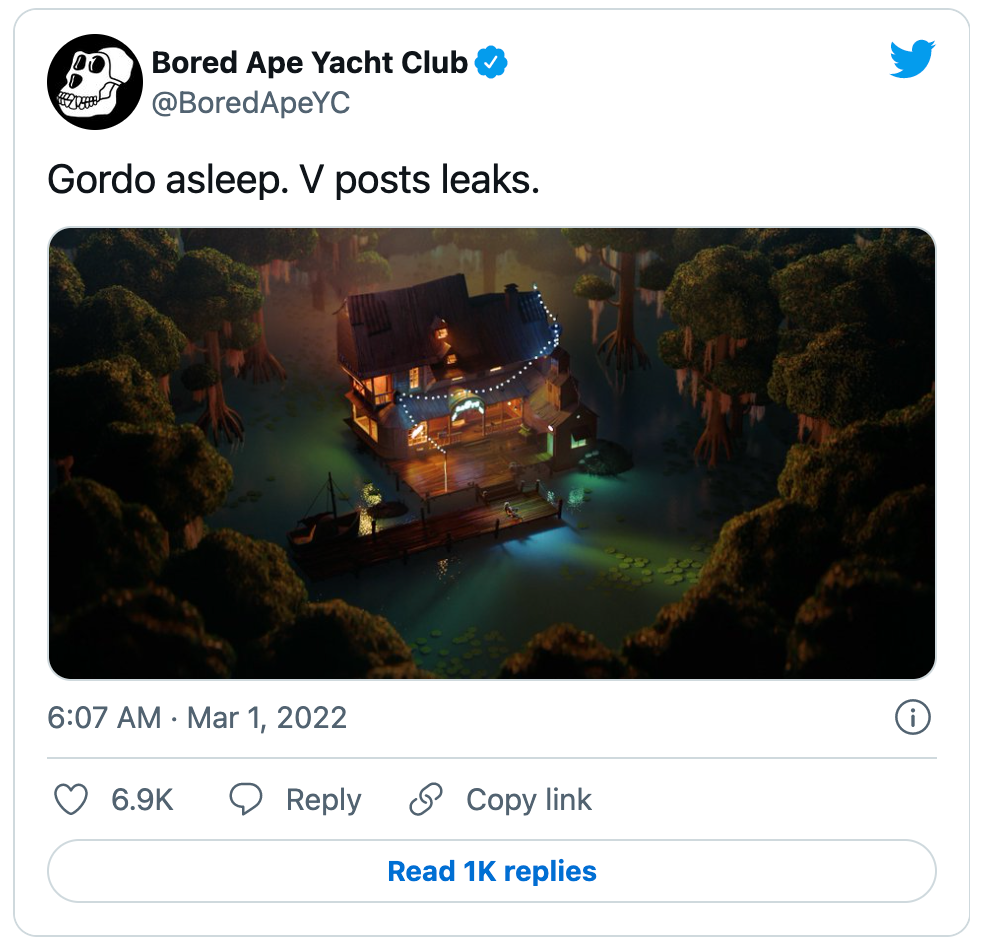
Task: Click the 'Mar 1, 2022' date text
Action: point(266,718)
